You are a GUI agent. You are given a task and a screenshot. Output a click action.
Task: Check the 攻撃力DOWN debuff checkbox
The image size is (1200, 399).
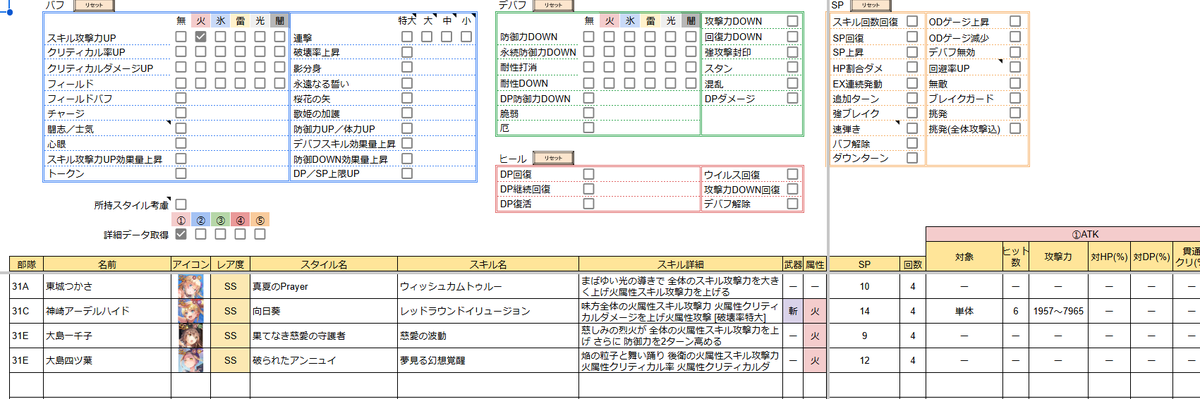click(792, 21)
